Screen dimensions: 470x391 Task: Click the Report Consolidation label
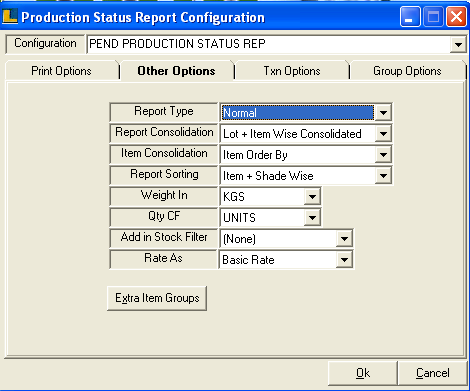[164, 133]
